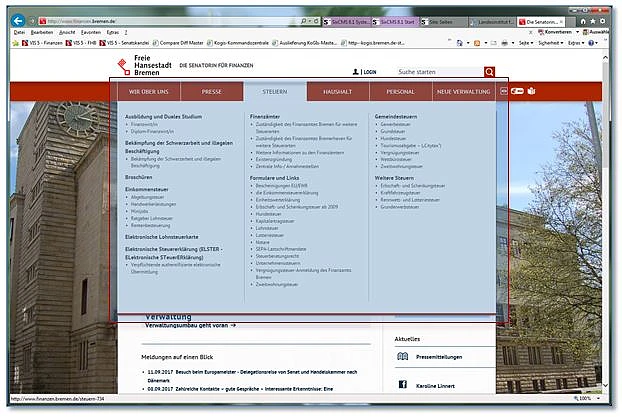Open the Existenzgründung link
The image size is (622, 417).
click(274, 157)
